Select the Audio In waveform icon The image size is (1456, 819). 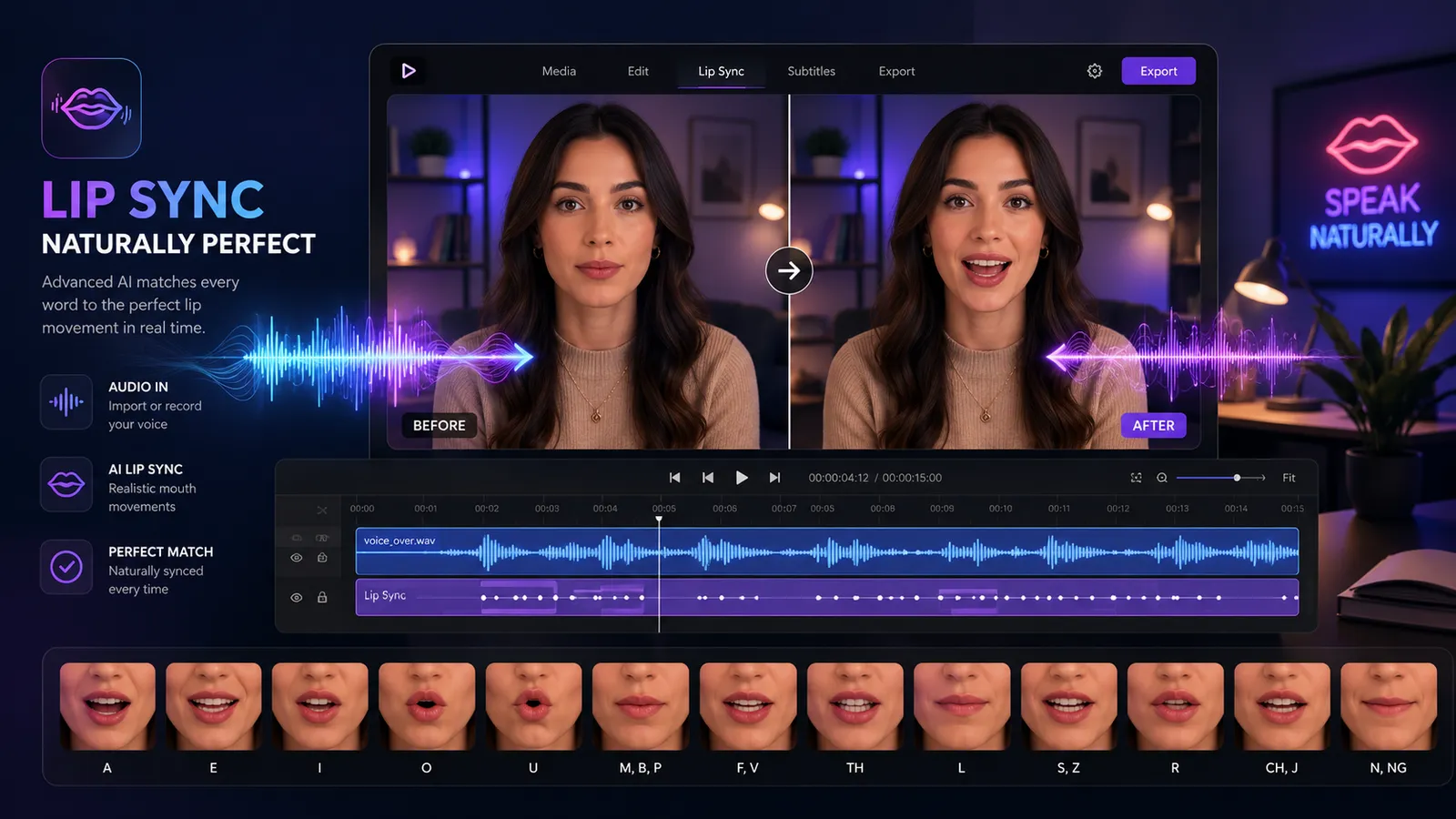pyautogui.click(x=66, y=401)
